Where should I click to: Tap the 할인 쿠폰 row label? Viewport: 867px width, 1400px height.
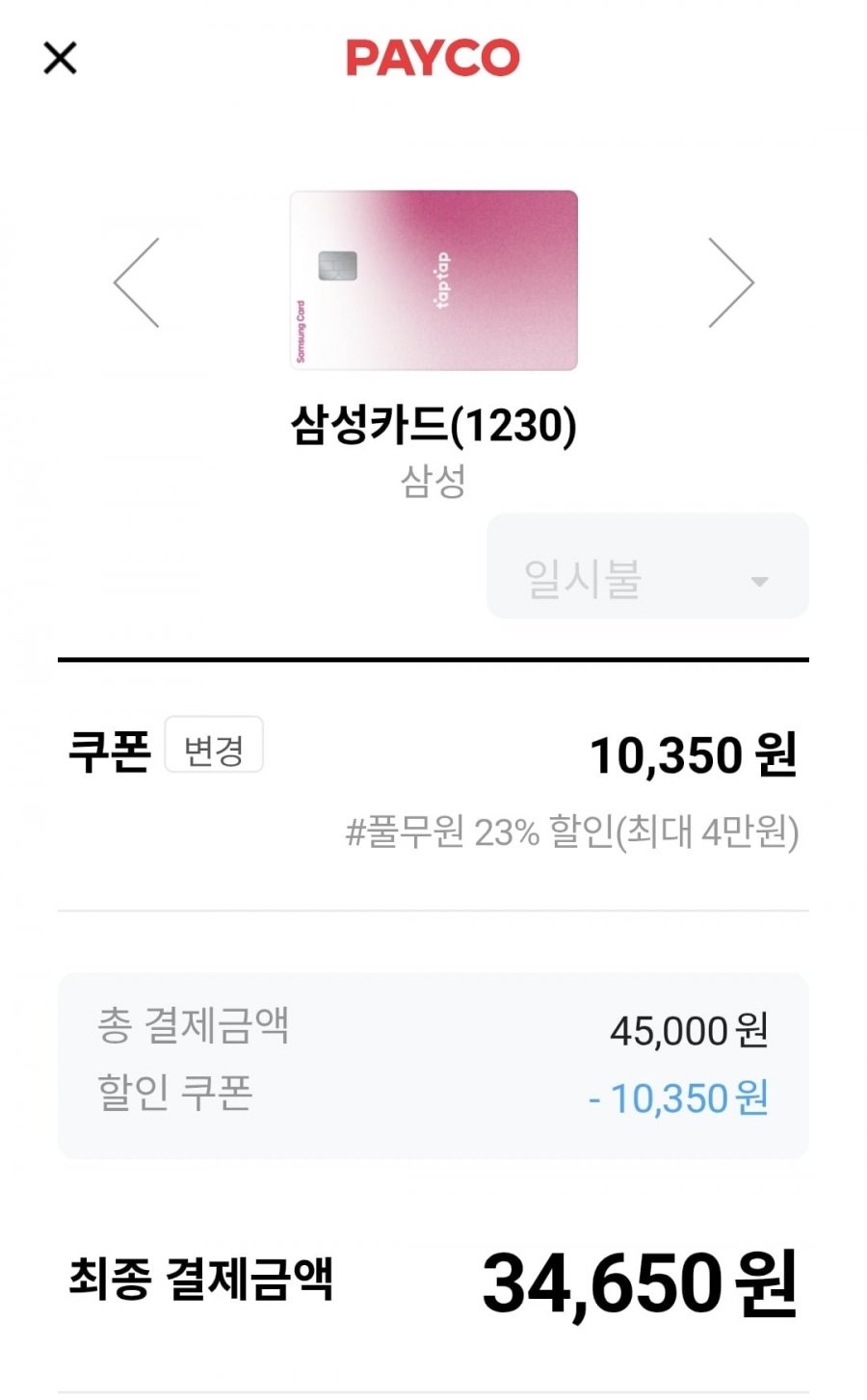tap(175, 1093)
